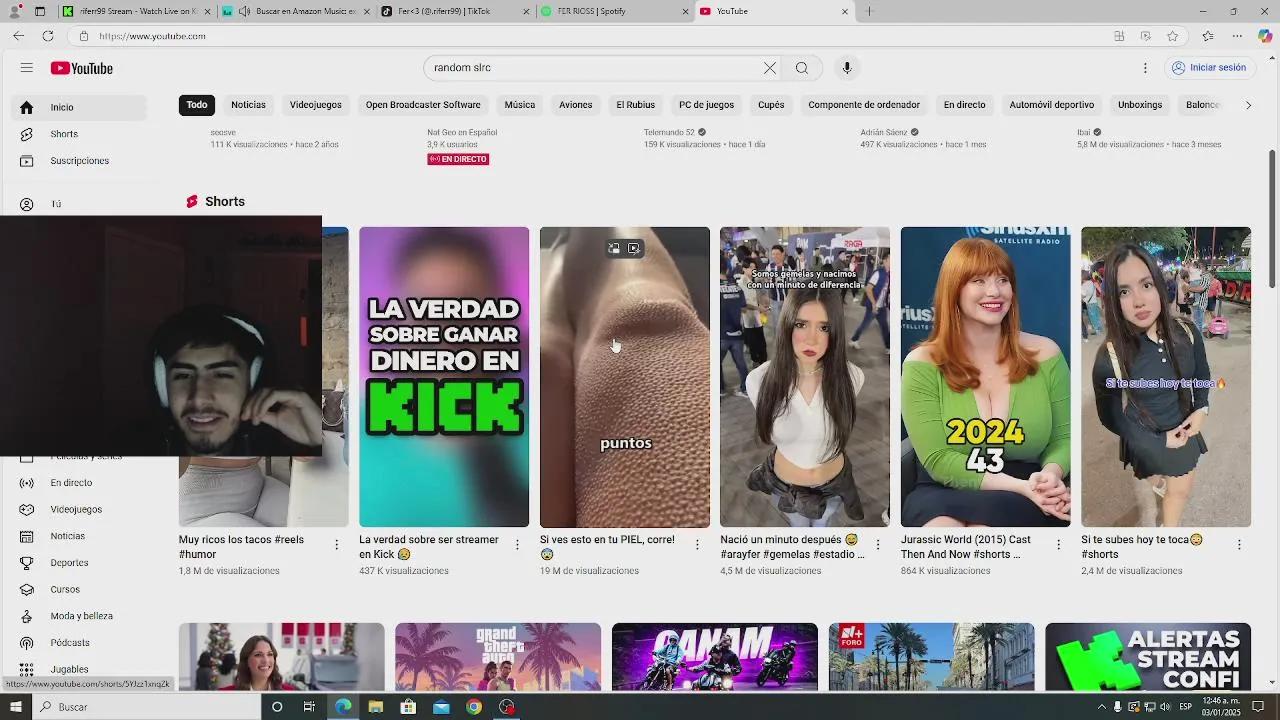Select Componente de ordenador chip
Screen dimensions: 1280x720
(x=864, y=105)
